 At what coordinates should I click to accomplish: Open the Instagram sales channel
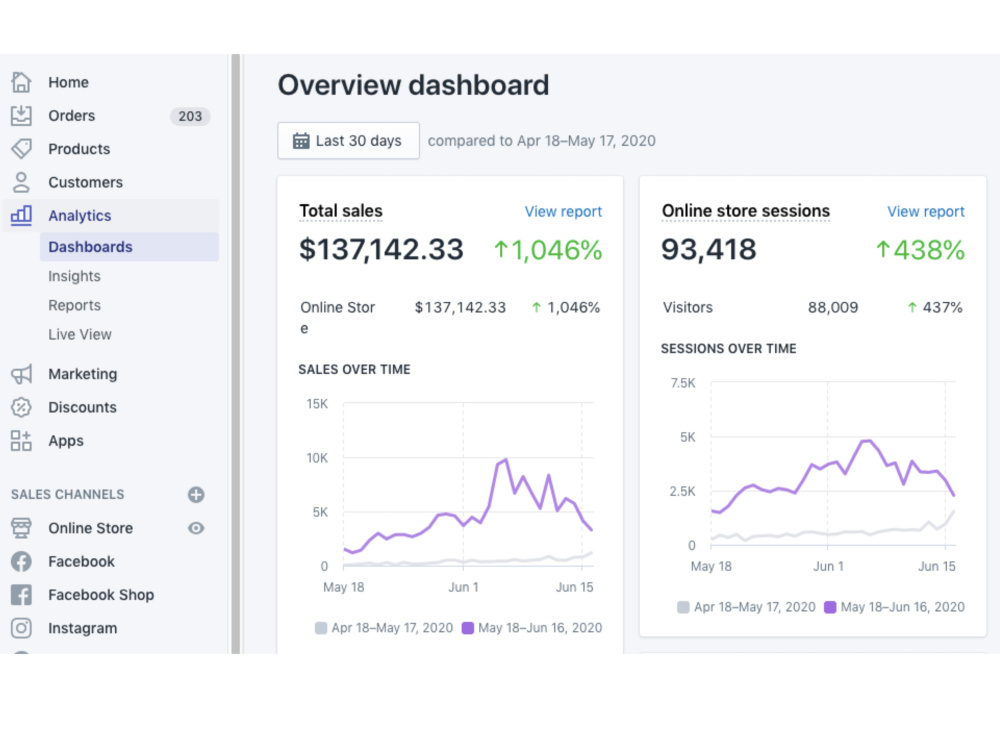[x=83, y=628]
